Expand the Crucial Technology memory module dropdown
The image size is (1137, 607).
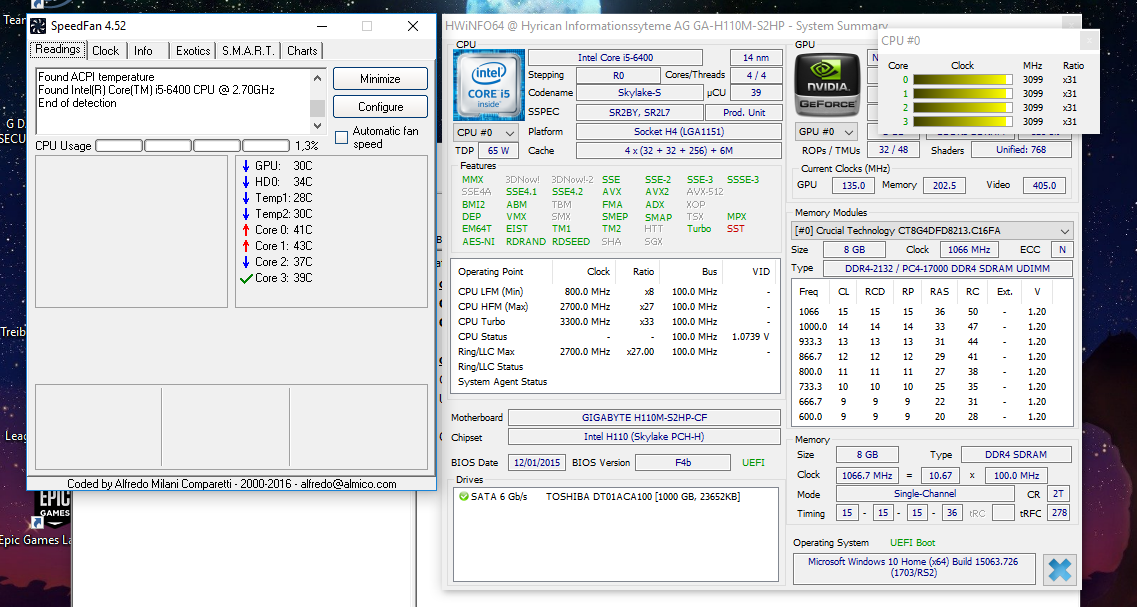(x=932, y=231)
